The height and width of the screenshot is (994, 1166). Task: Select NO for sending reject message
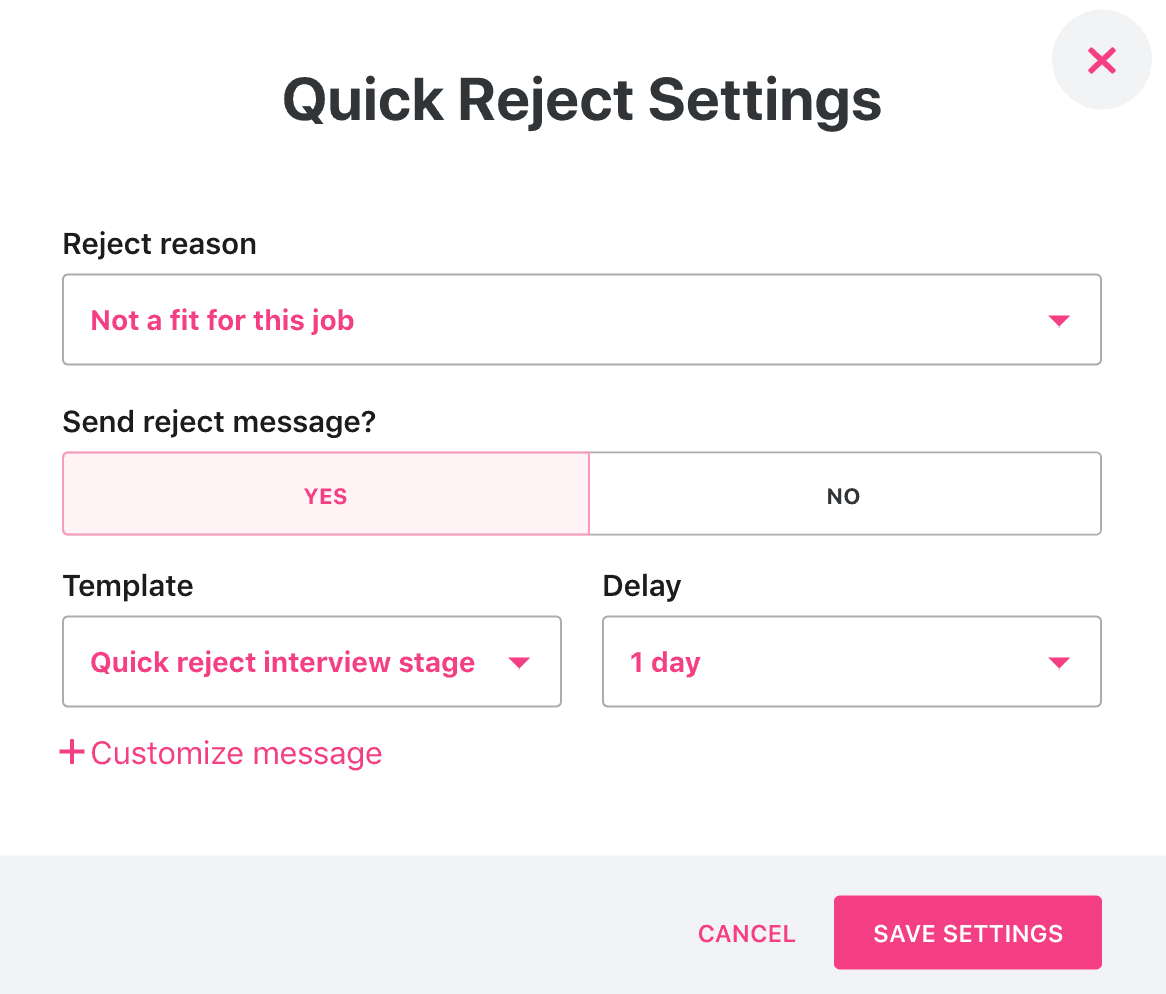coord(845,494)
